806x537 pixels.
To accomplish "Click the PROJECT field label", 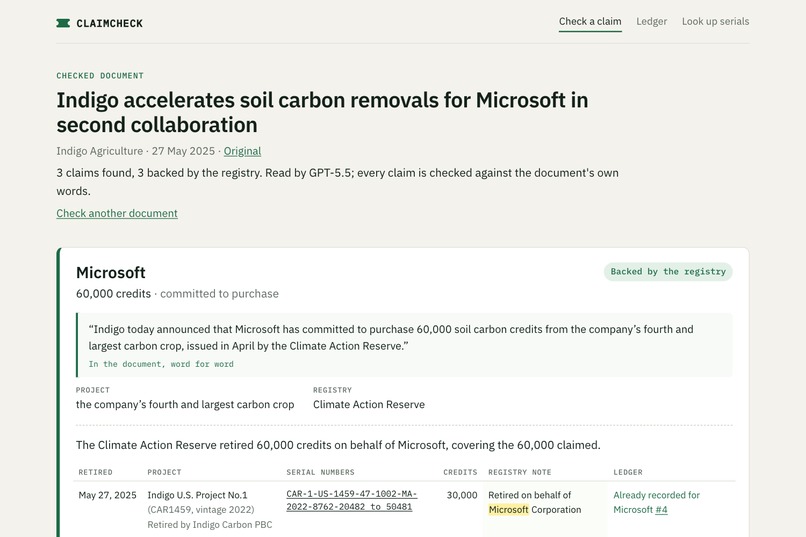I will [x=93, y=390].
